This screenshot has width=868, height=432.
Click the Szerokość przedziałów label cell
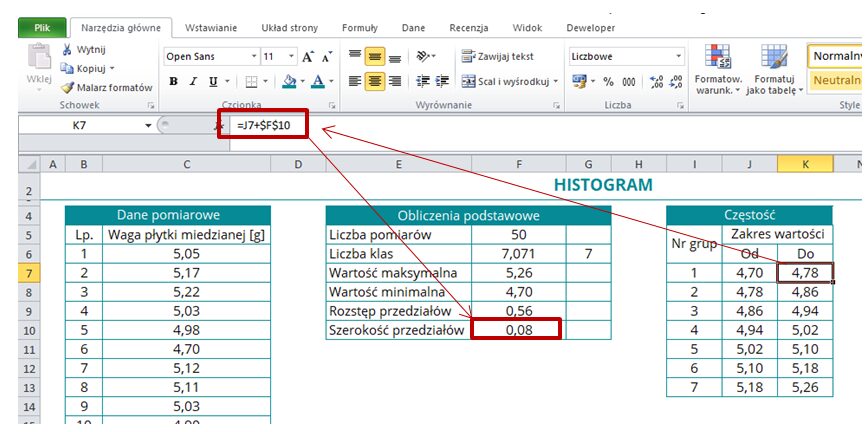(x=399, y=330)
